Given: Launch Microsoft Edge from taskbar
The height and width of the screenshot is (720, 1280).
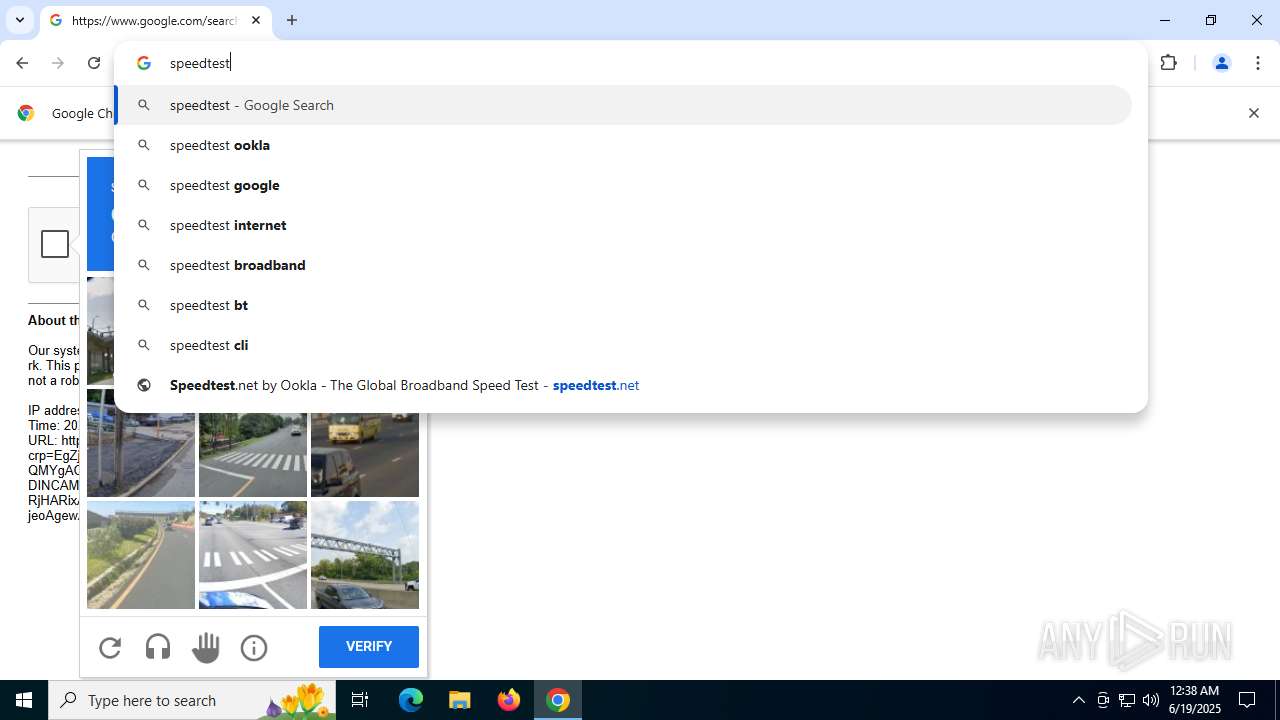Looking at the screenshot, I should (411, 700).
